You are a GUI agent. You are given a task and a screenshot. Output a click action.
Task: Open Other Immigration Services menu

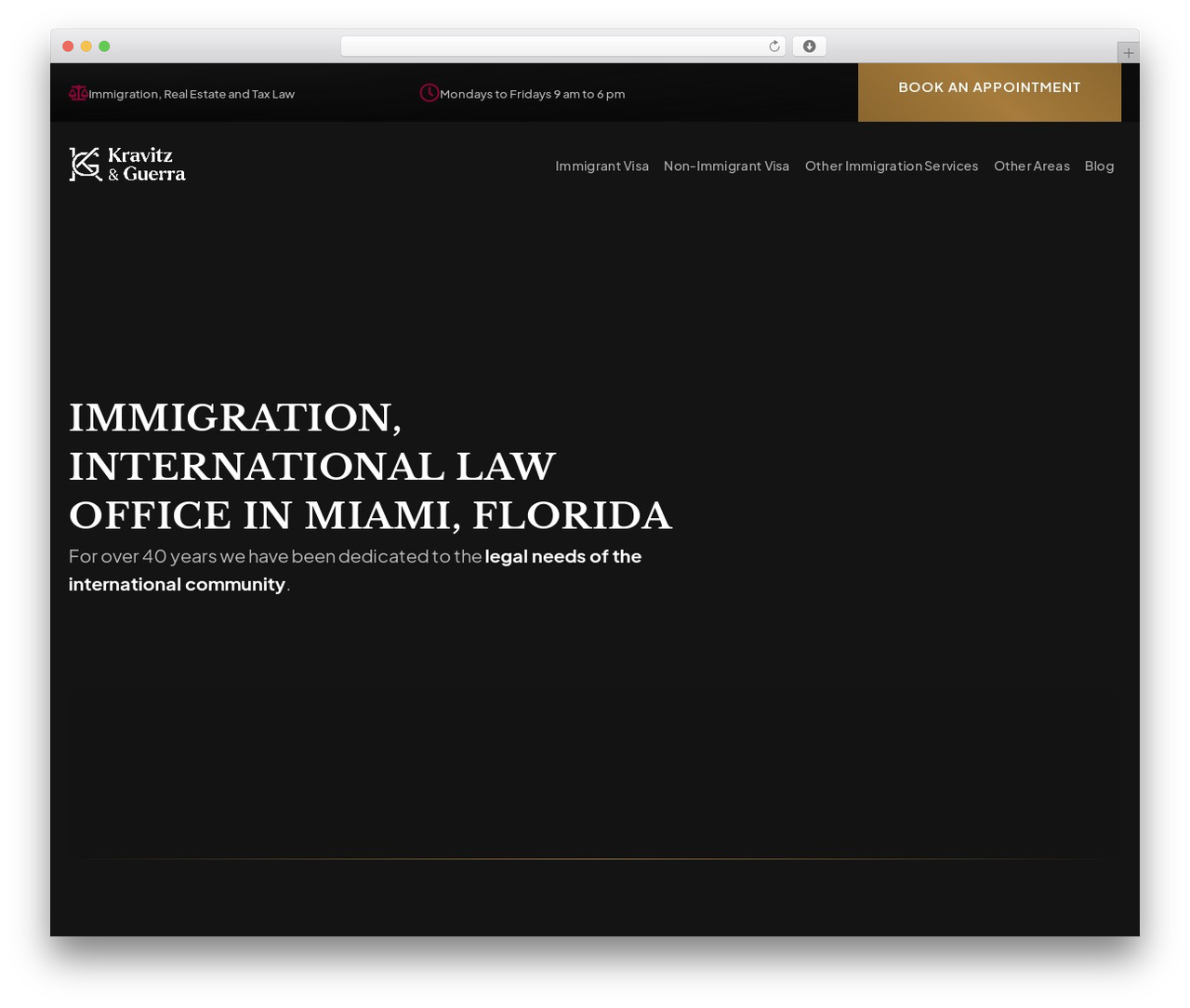point(892,166)
